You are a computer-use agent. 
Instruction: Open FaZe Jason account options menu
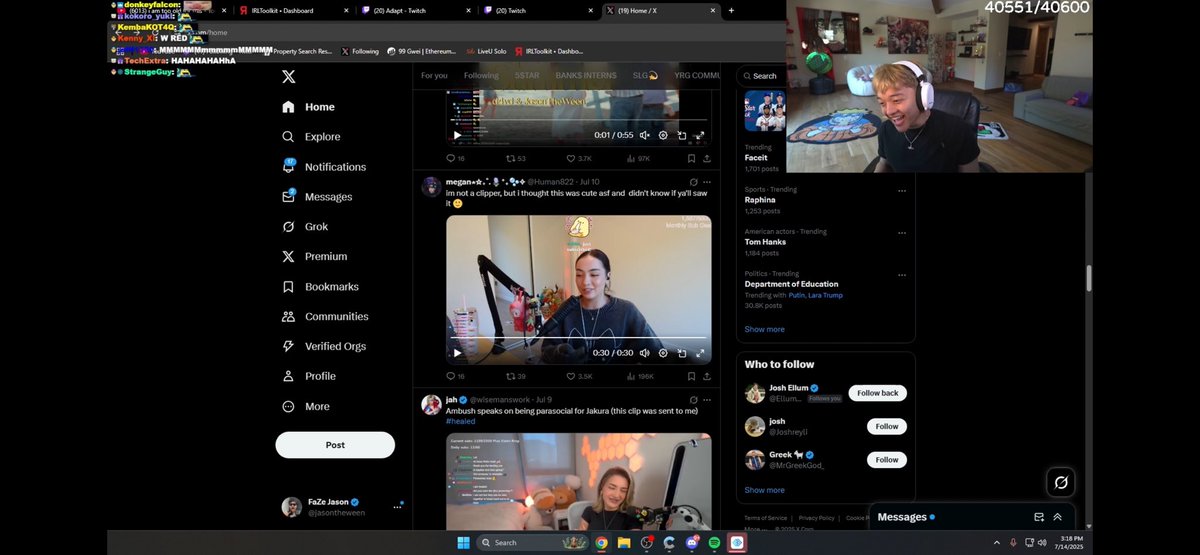[x=397, y=507]
